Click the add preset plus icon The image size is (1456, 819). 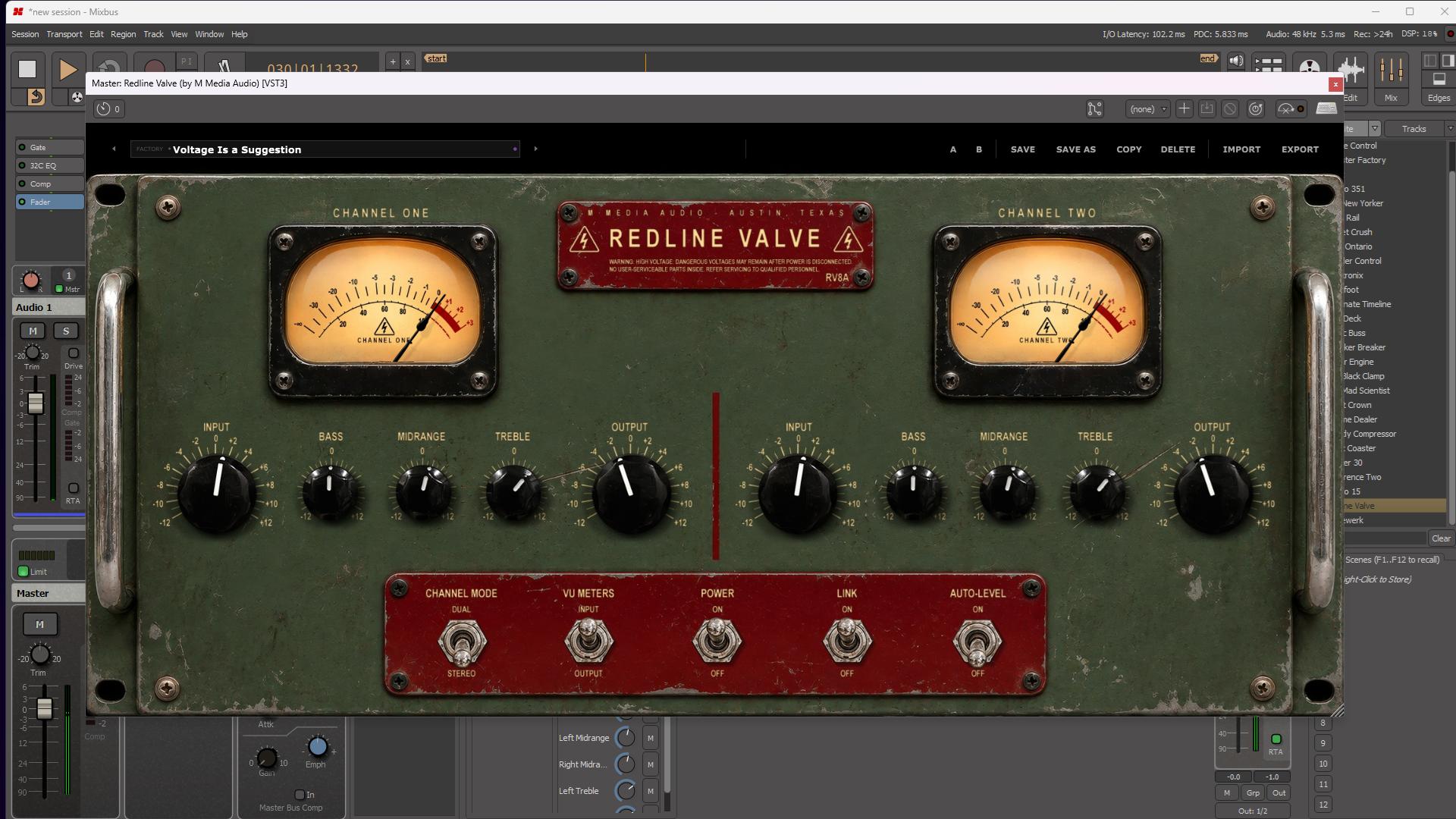pyautogui.click(x=1184, y=109)
